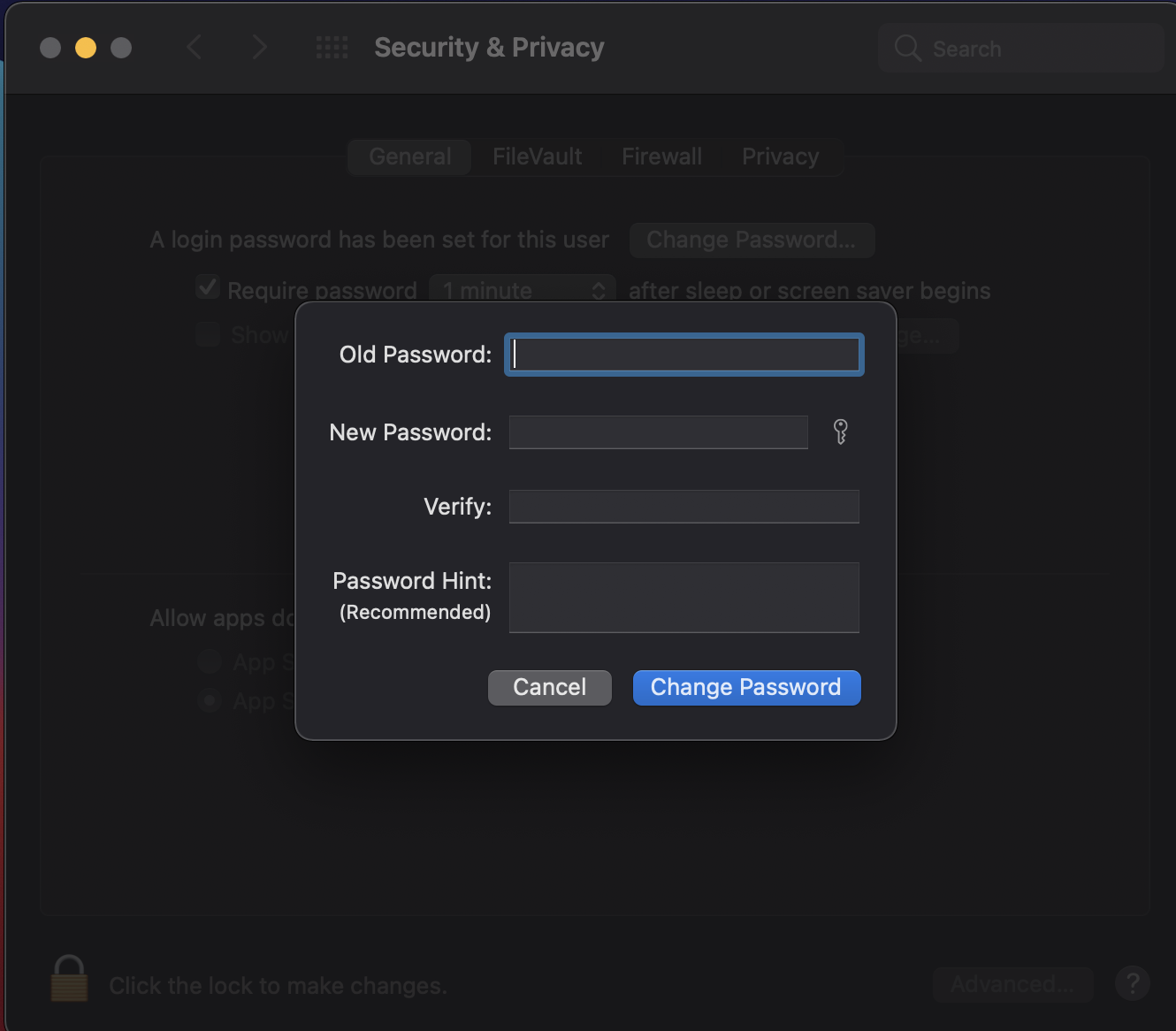Select the first App Store radio option

210,661
